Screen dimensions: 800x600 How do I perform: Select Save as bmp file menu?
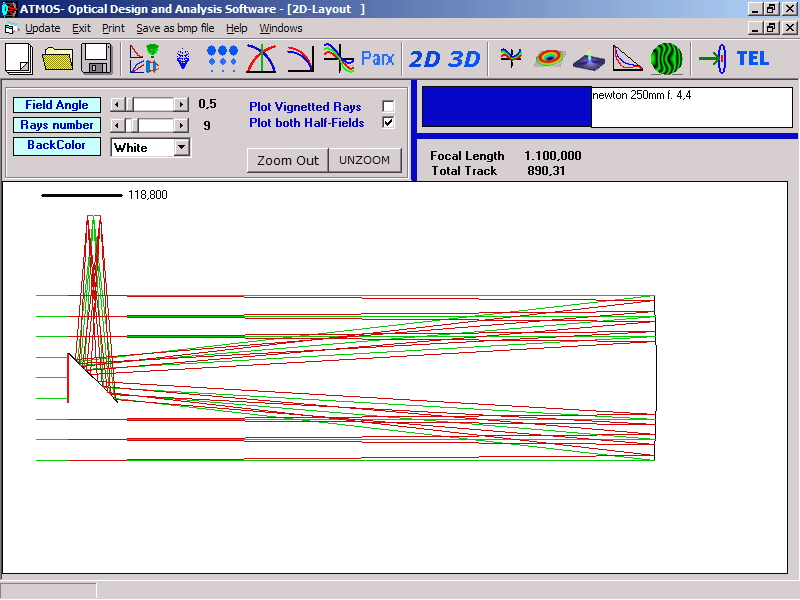175,28
